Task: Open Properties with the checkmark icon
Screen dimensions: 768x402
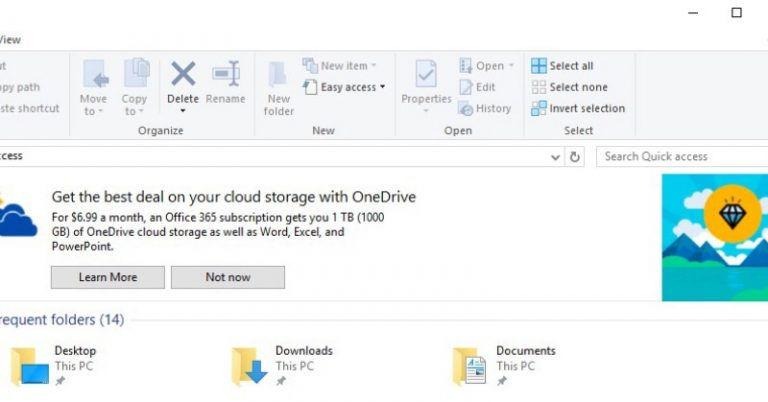Action: [x=426, y=76]
